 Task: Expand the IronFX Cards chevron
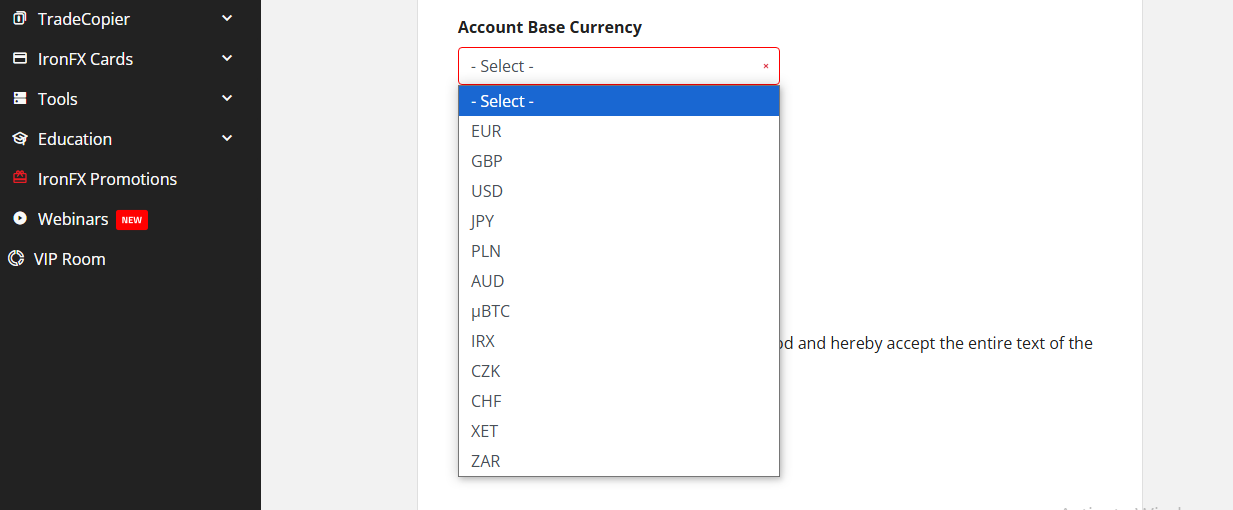coord(227,58)
